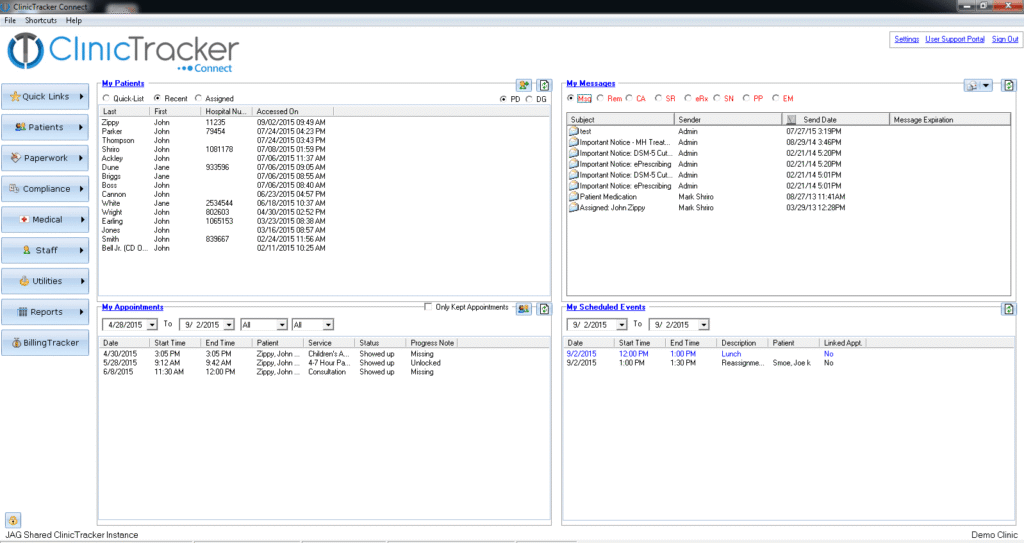
Task: Sort appointments by Progress Note column
Action: [x=432, y=342]
